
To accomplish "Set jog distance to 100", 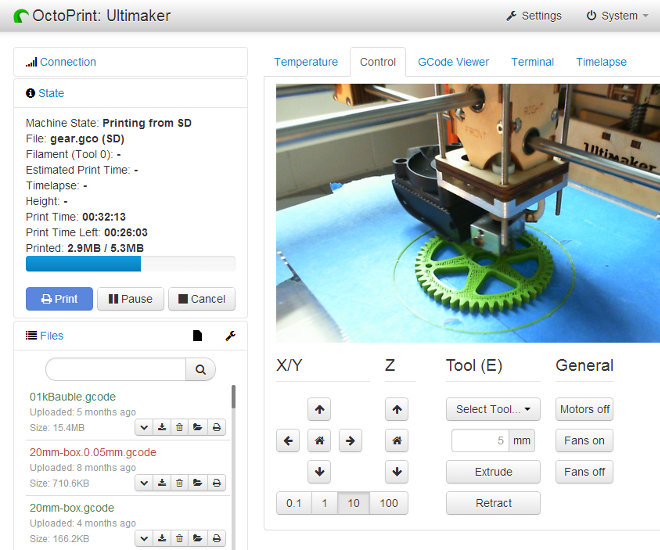I will (x=389, y=503).
